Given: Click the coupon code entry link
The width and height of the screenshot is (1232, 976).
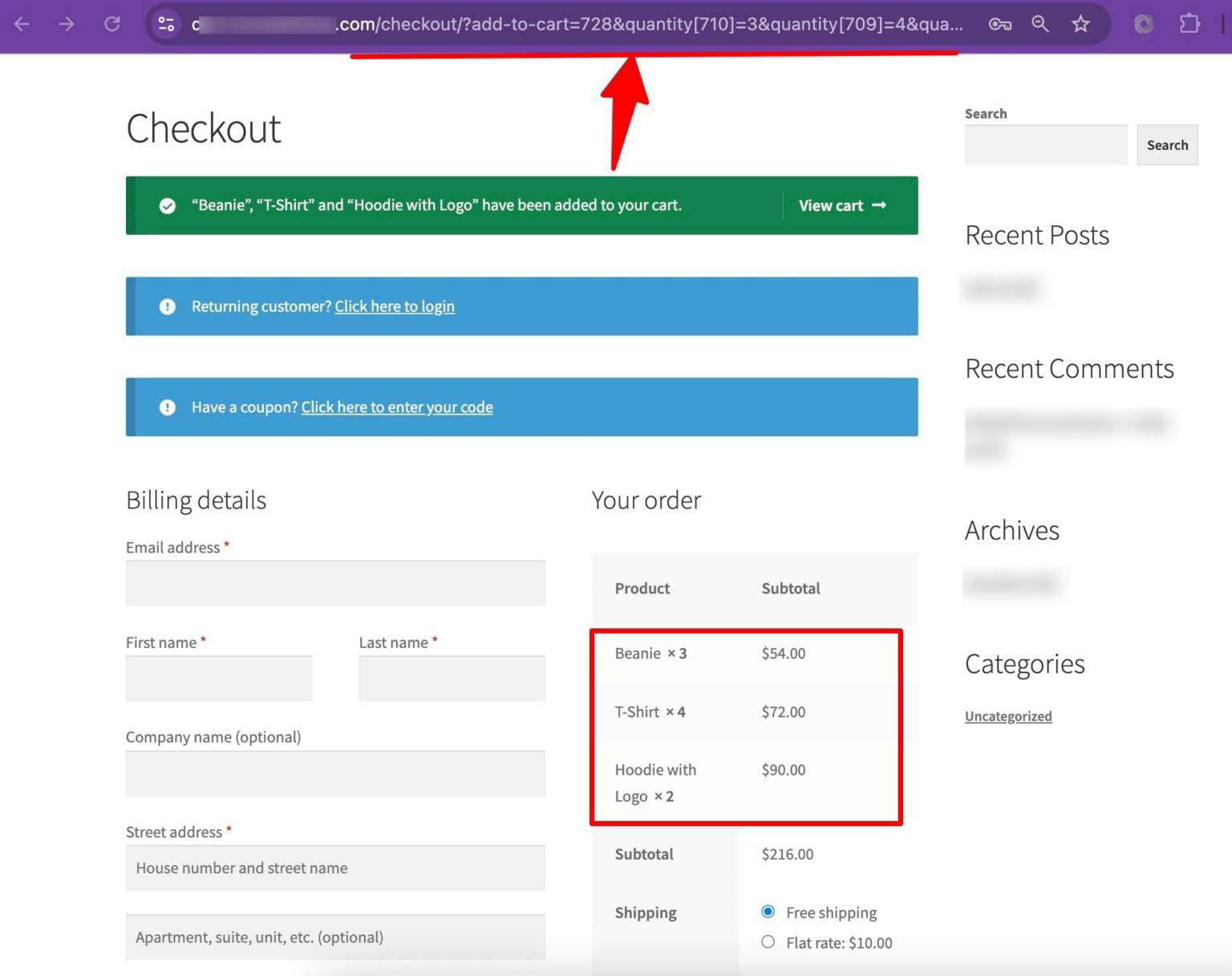Looking at the screenshot, I should [396, 407].
